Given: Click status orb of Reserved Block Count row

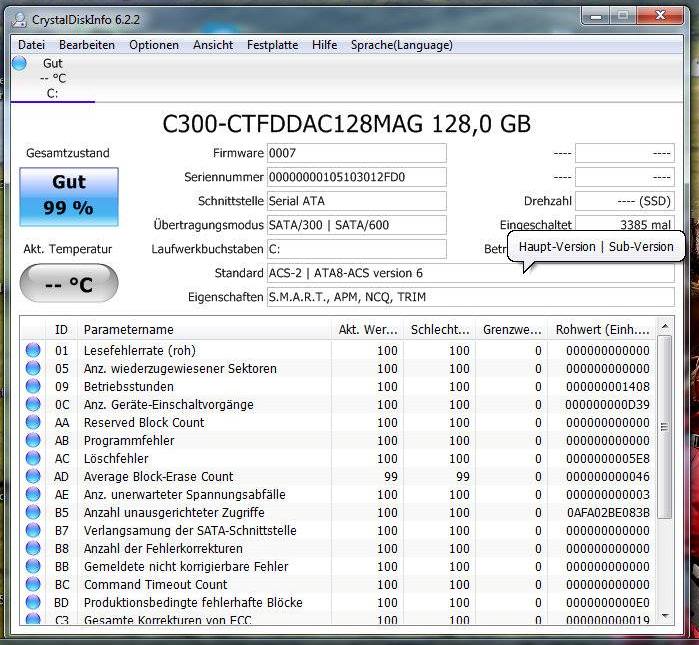Looking at the screenshot, I should 33,422.
